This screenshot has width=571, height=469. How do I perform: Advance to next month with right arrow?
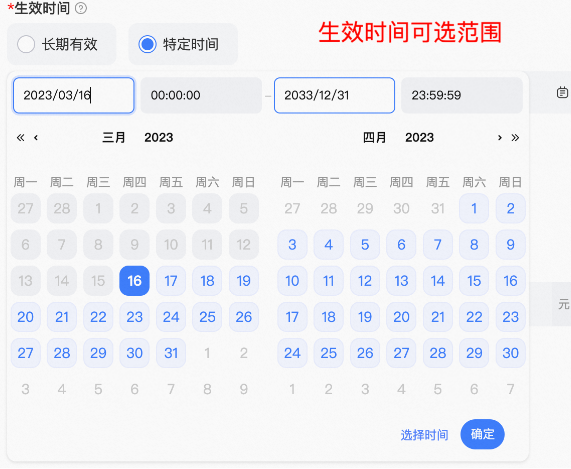(x=500, y=137)
